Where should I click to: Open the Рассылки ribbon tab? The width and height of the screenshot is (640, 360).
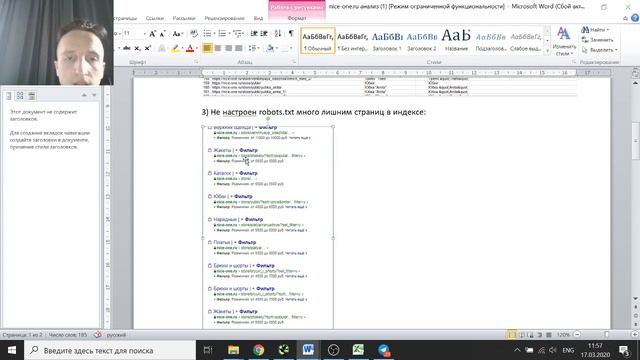click(184, 18)
